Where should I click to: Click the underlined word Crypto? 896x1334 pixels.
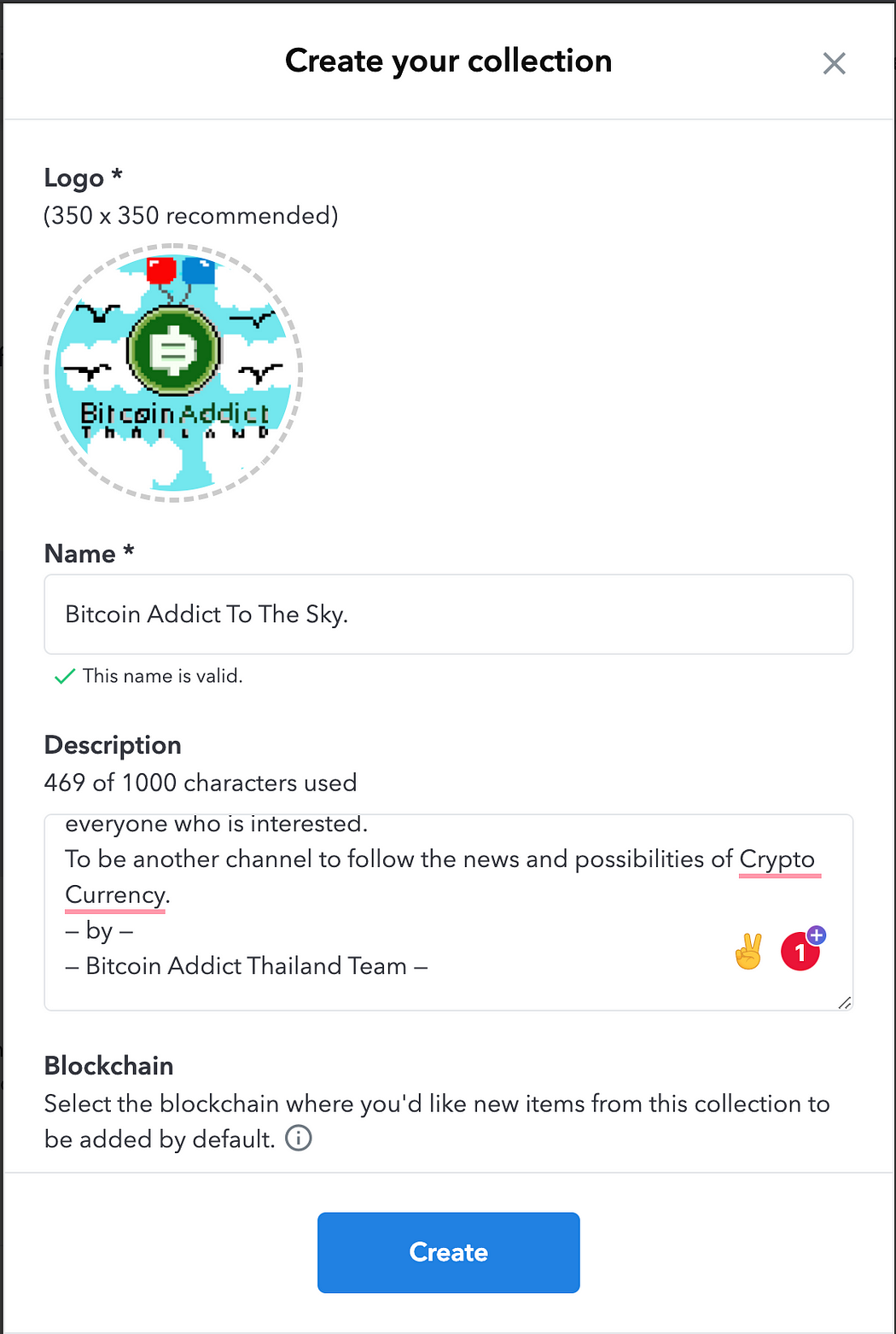point(777,859)
